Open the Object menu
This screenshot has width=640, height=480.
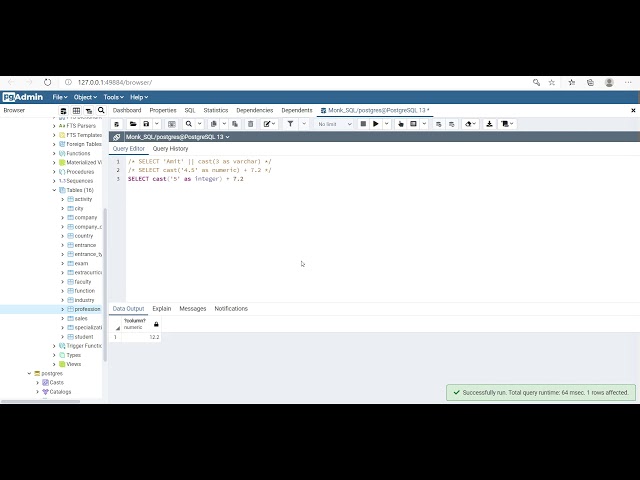85,97
